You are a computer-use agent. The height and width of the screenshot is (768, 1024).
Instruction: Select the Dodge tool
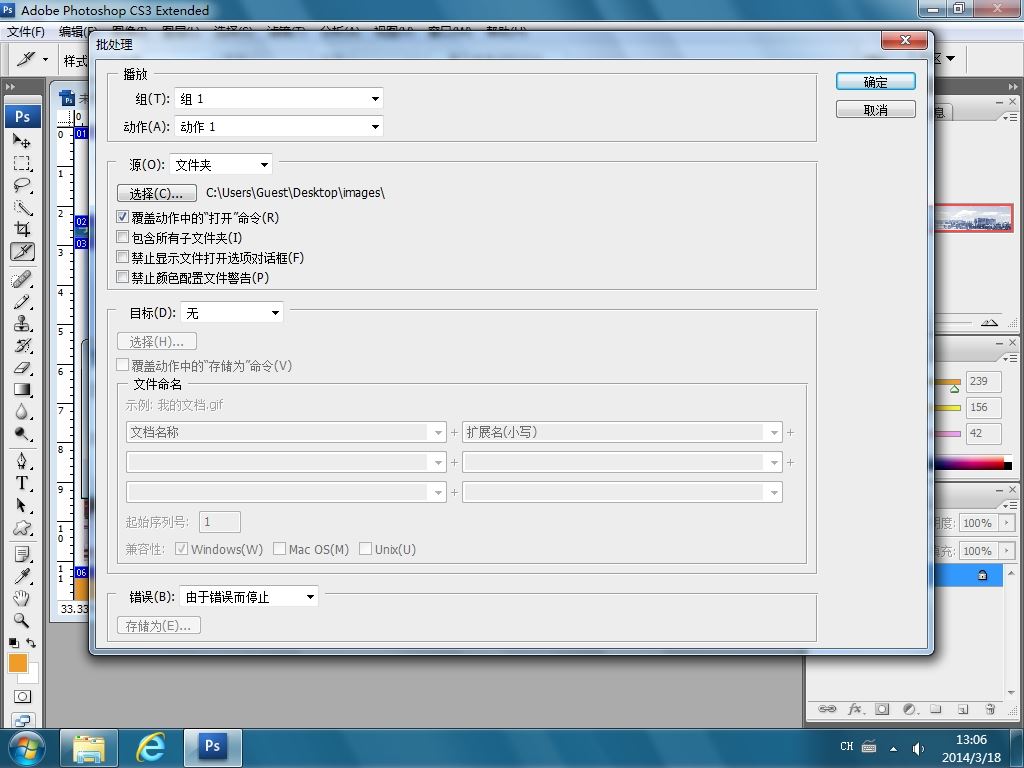tap(22, 434)
